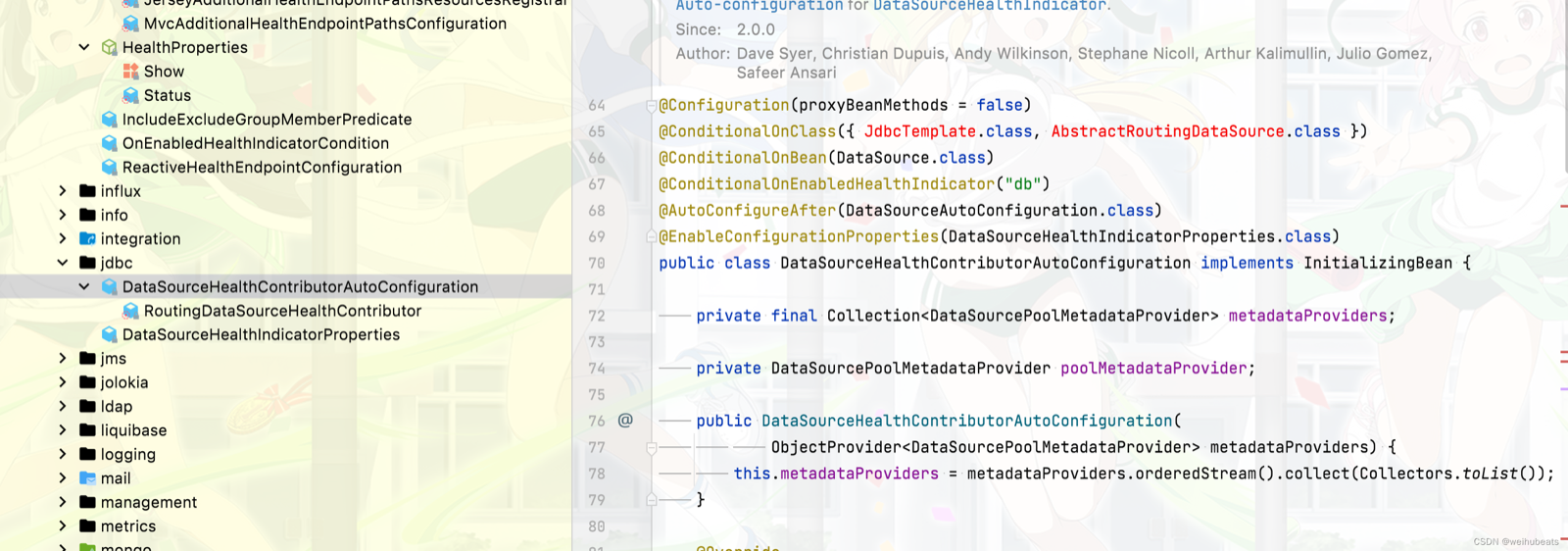Click the integration folder icon
This screenshot has width=1568, height=551.
88,238
